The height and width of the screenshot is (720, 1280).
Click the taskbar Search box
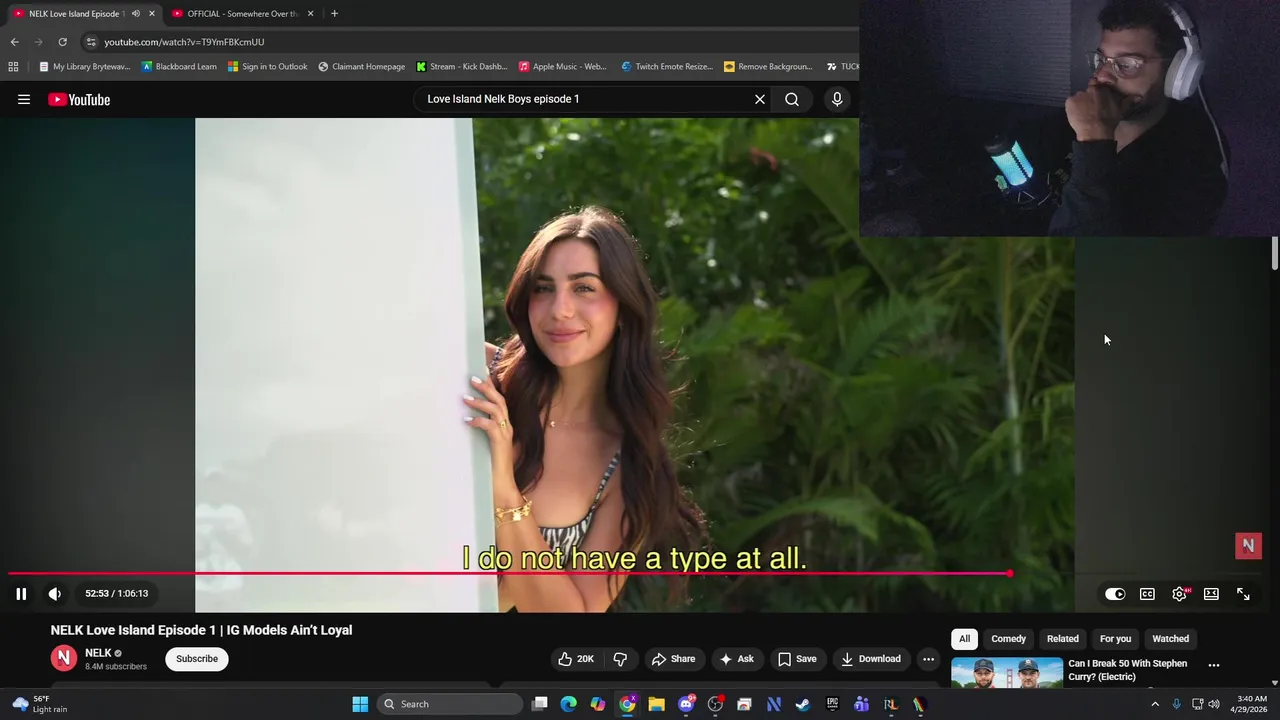pyautogui.click(x=450, y=704)
